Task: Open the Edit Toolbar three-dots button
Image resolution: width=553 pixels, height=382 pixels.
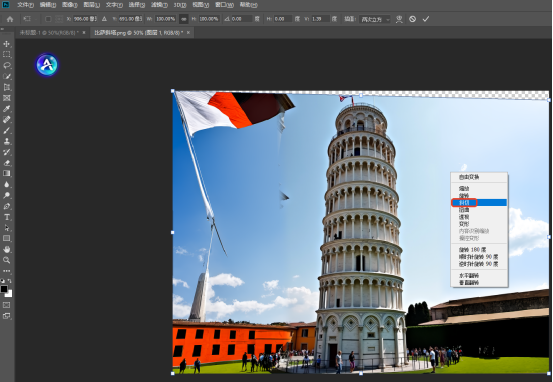Action: coord(6,271)
